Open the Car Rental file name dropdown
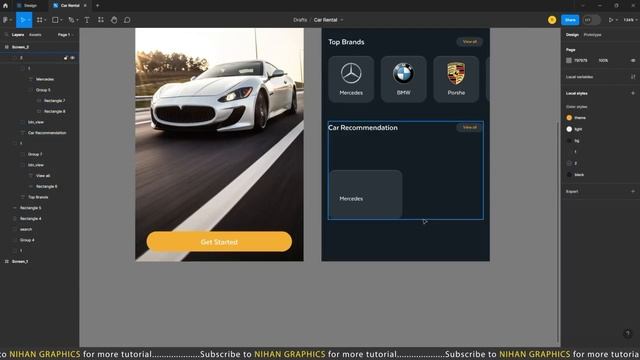Viewport: 640px width, 360px height. [x=342, y=20]
